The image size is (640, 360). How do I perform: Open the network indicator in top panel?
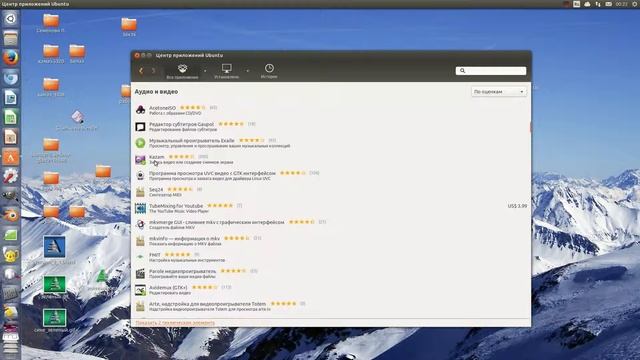[x=598, y=4]
